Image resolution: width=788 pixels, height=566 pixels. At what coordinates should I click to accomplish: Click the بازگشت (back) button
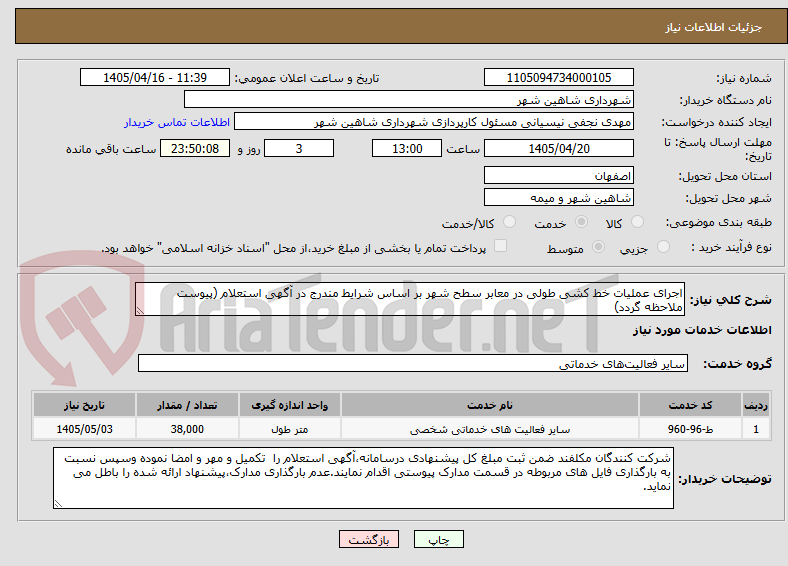(369, 539)
